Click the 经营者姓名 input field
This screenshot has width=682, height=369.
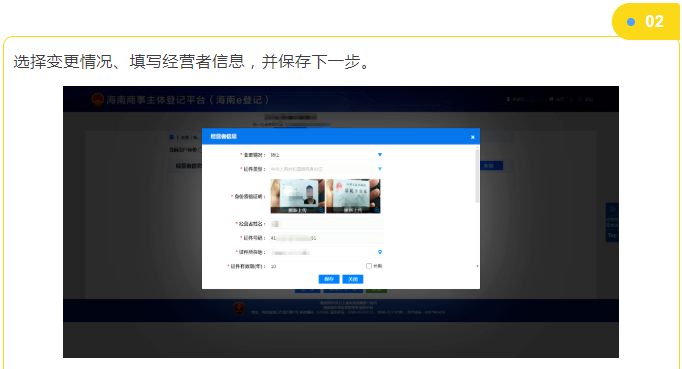326,224
